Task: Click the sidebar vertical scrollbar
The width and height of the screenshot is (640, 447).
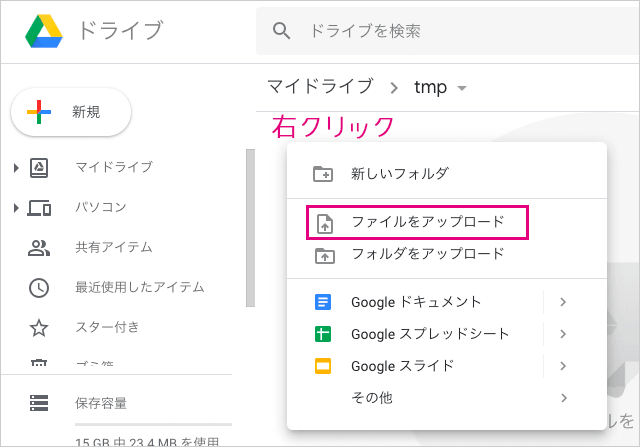Action: (x=250, y=228)
